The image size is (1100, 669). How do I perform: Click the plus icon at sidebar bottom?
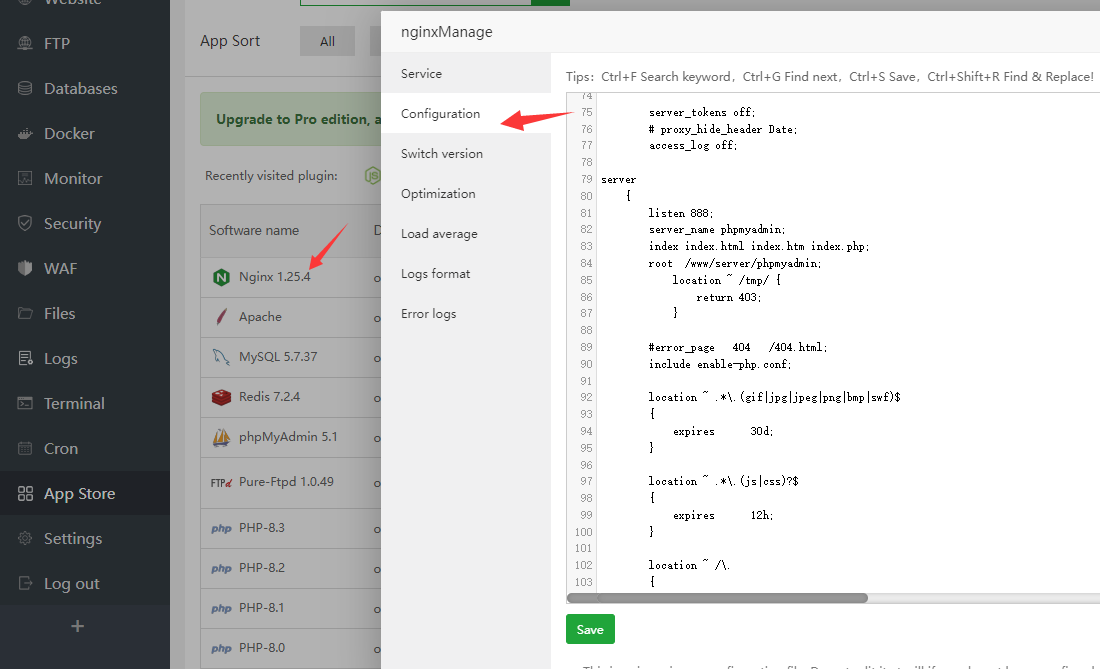78,626
